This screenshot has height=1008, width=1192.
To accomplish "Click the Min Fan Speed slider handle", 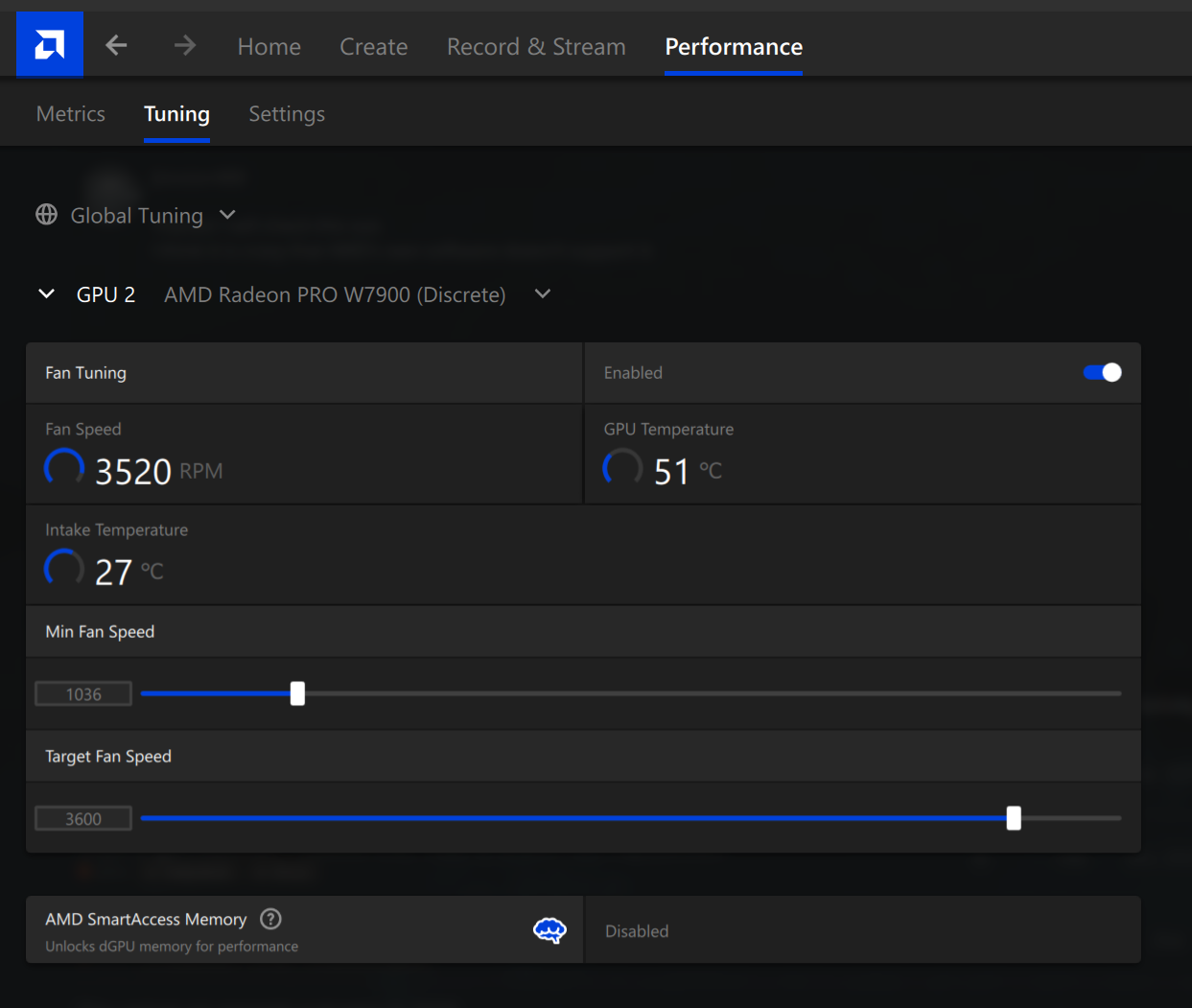I will coord(297,693).
